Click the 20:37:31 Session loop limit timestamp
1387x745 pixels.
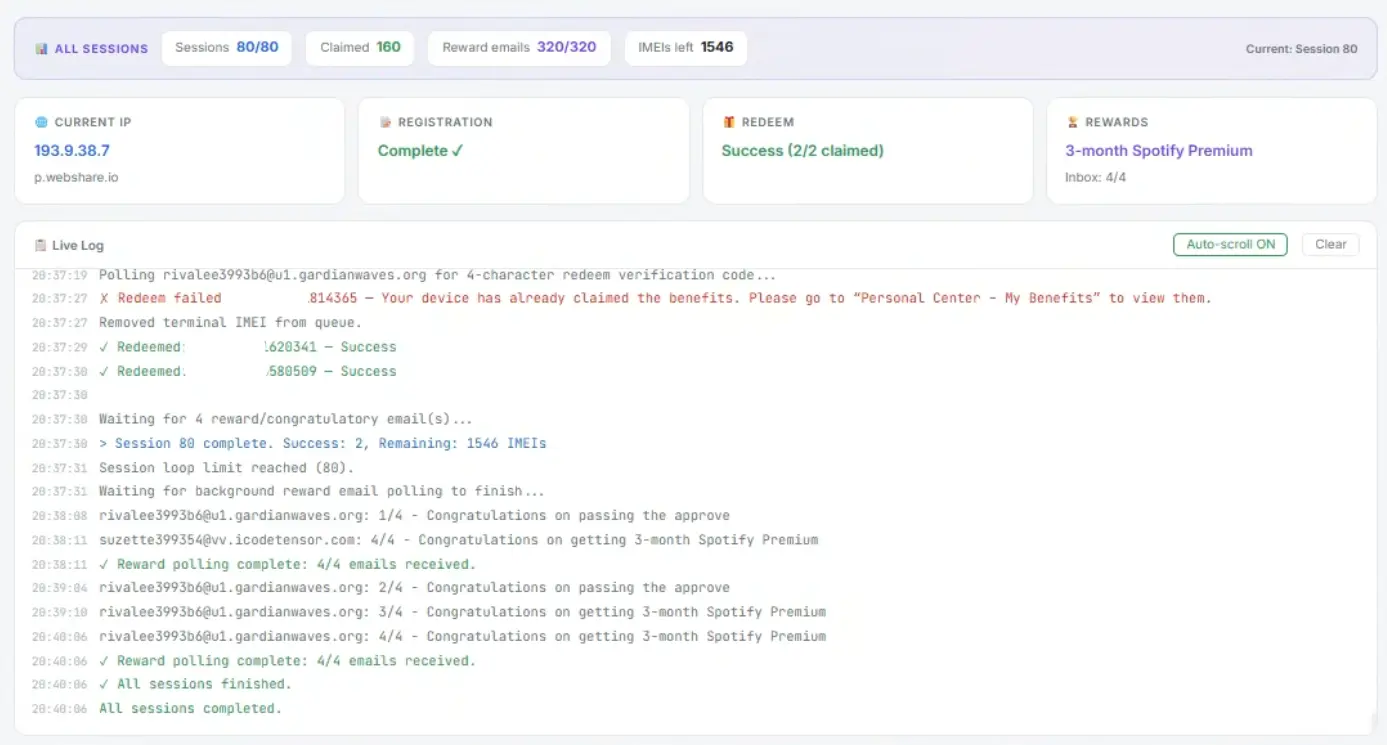59,467
